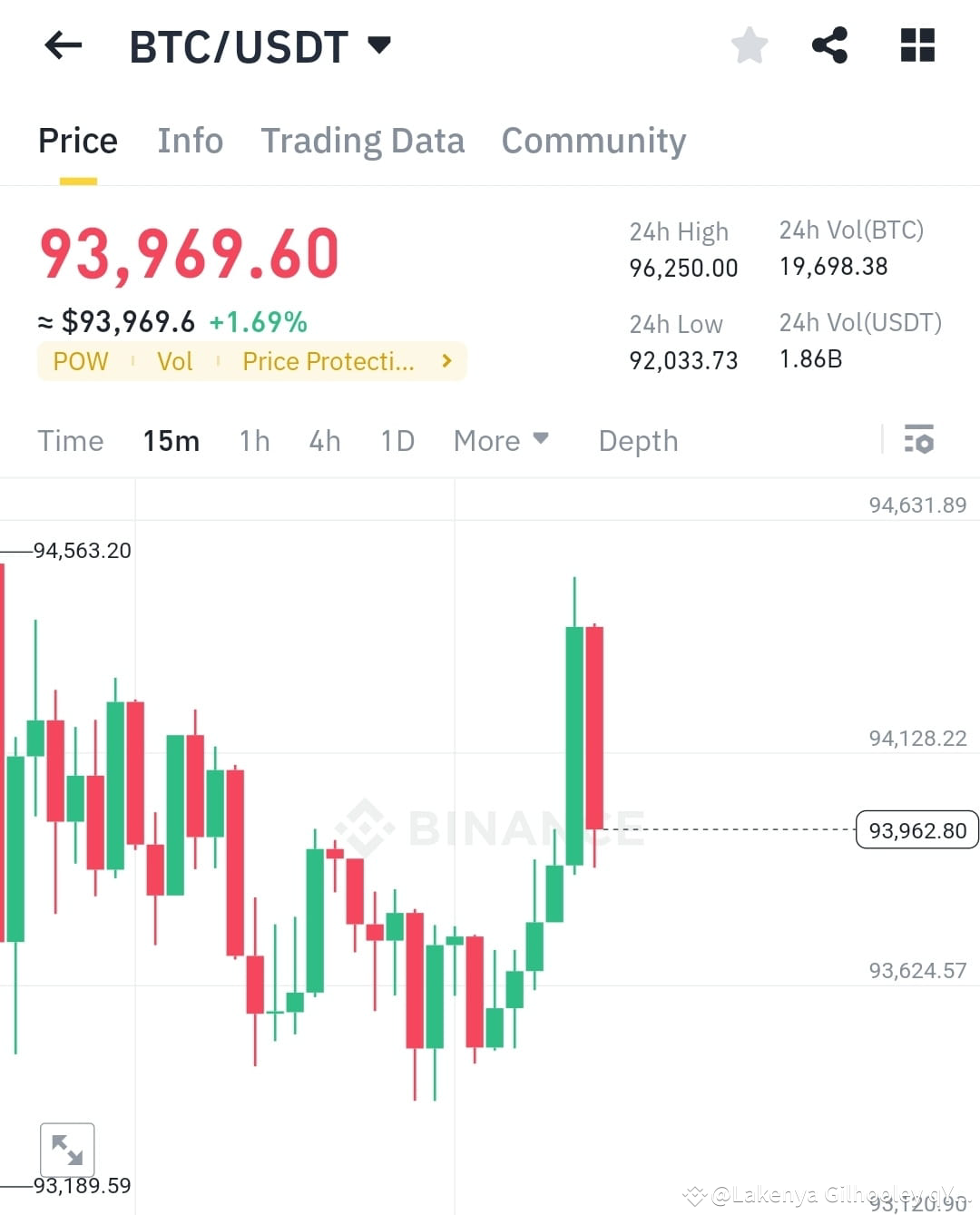Open the share options icon

tap(830, 45)
